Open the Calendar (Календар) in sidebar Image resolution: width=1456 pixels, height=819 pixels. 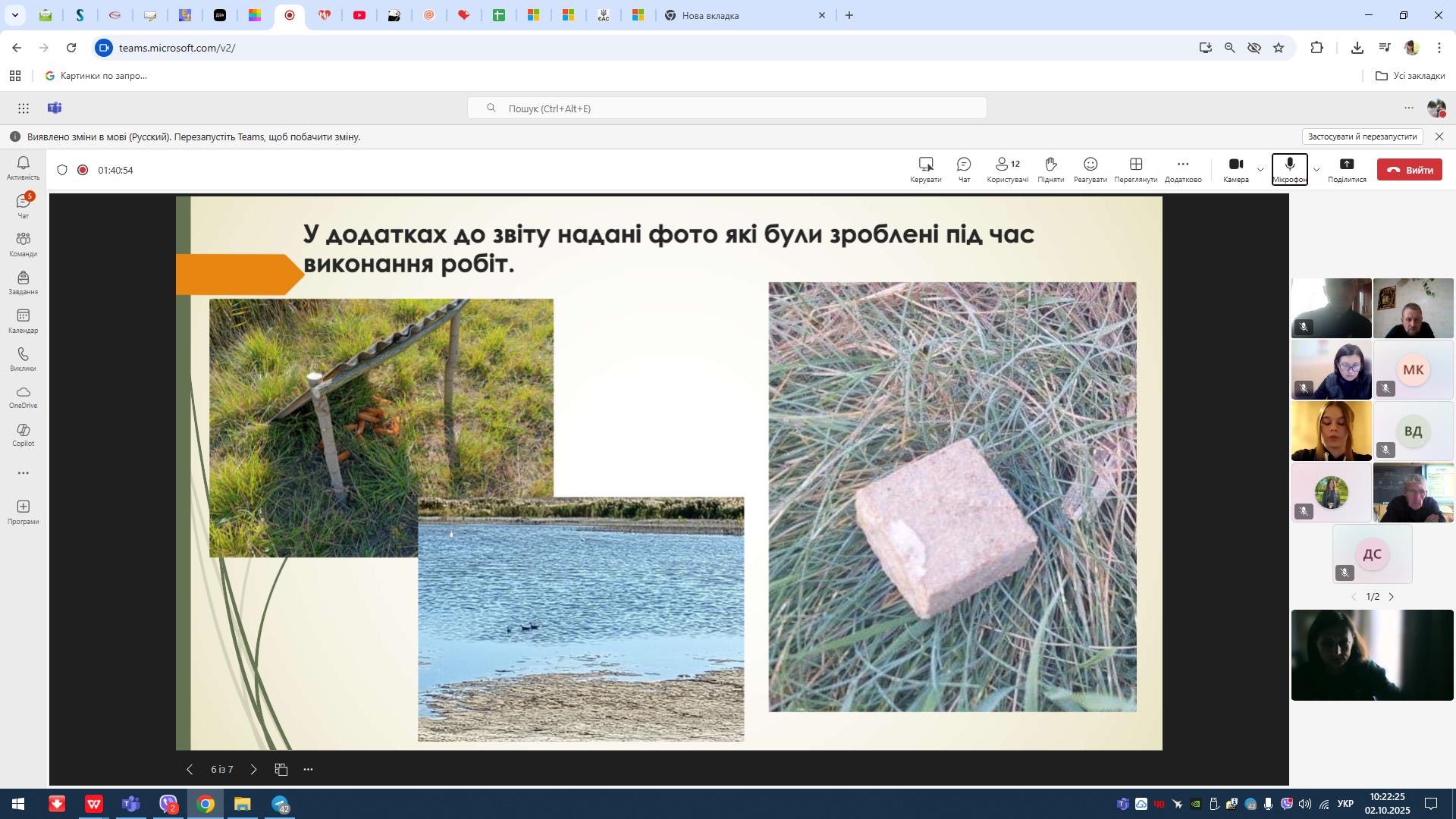tap(23, 322)
